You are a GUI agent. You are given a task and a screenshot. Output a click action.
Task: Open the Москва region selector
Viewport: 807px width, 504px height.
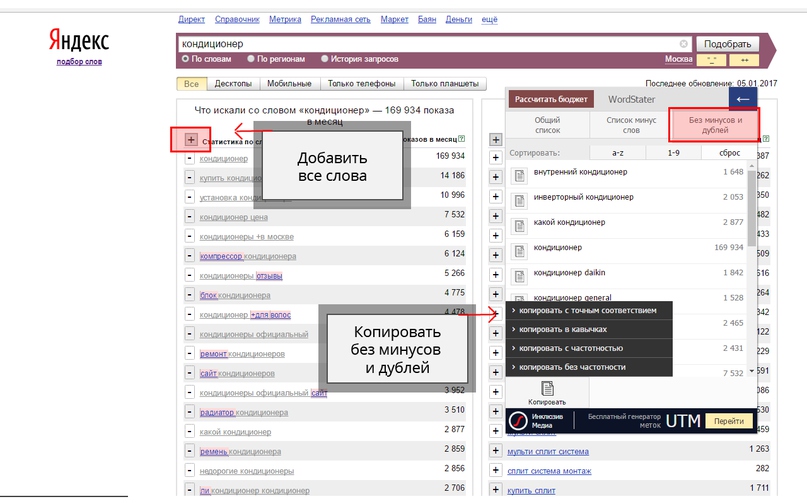click(x=678, y=59)
